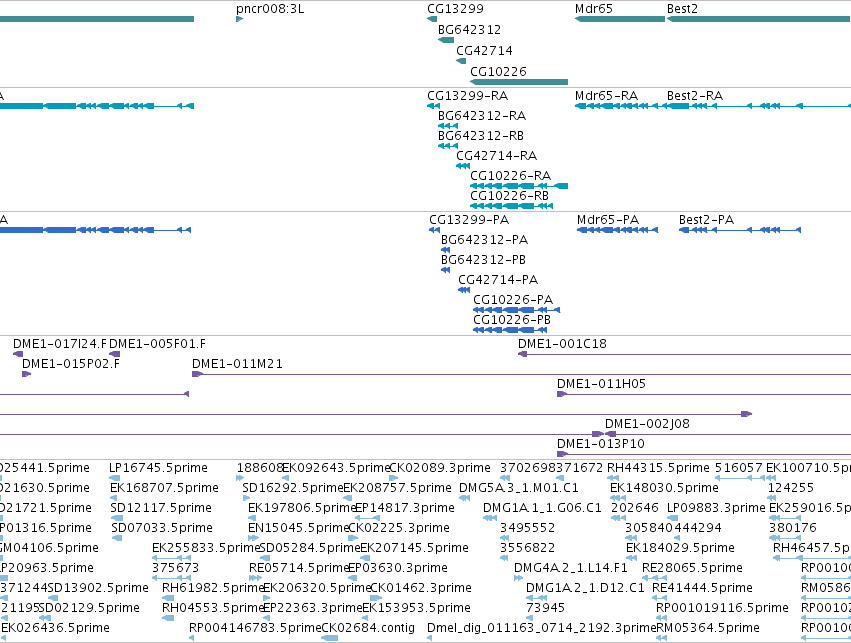Select the pncr008:3L gene feature
This screenshot has height=643, width=851.
point(239,19)
